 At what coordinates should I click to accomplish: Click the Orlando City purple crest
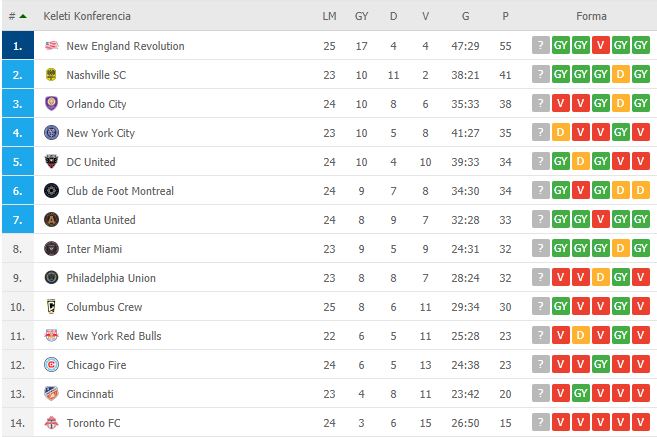tap(51, 103)
